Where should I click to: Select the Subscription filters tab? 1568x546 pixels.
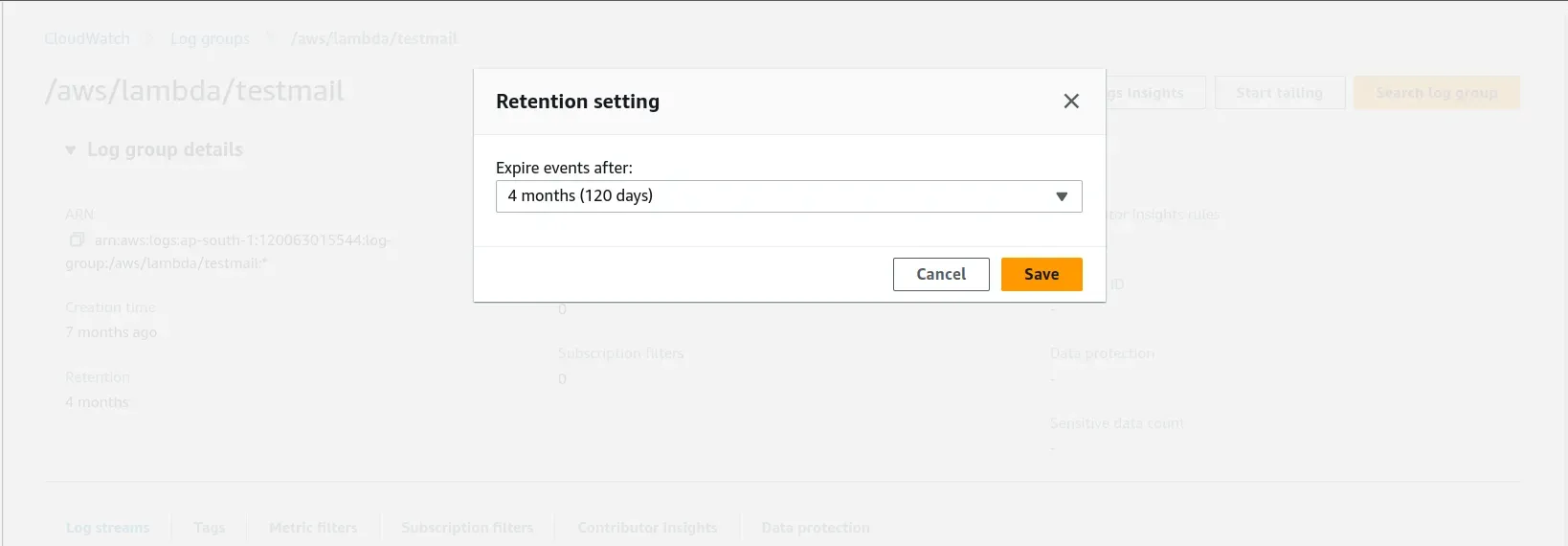click(x=467, y=528)
